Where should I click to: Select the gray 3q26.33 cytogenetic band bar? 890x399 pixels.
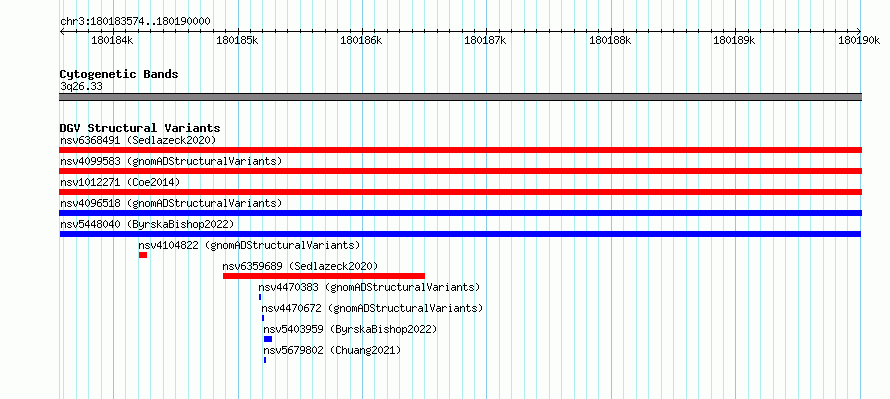click(460, 97)
